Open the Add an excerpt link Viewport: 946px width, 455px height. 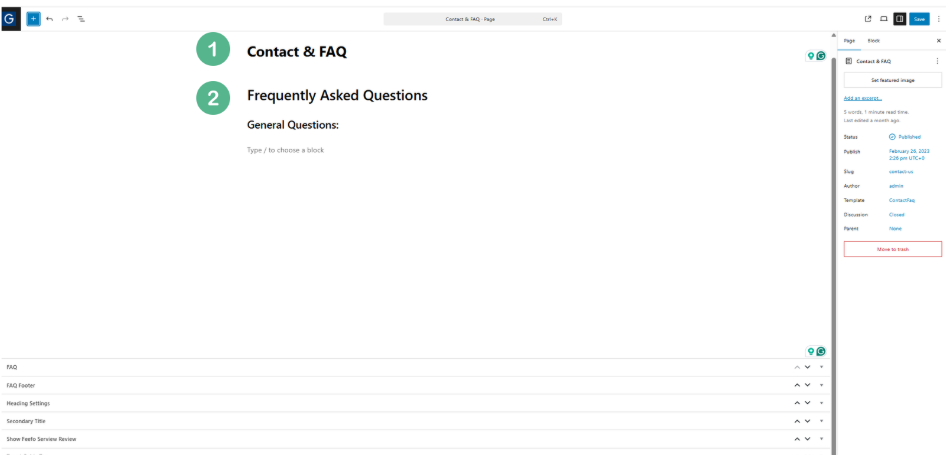point(863,98)
